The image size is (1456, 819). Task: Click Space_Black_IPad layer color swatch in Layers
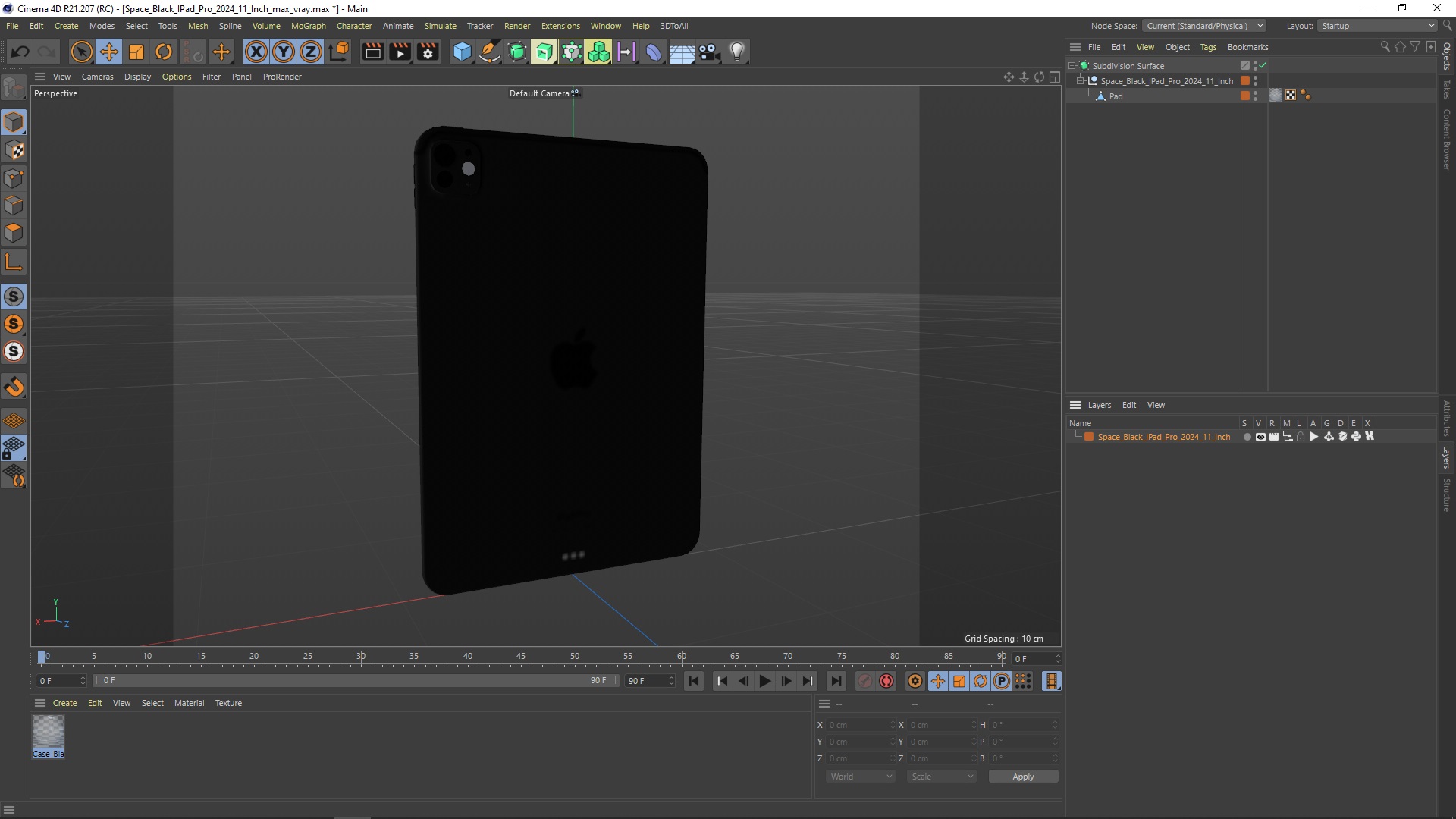1089,437
